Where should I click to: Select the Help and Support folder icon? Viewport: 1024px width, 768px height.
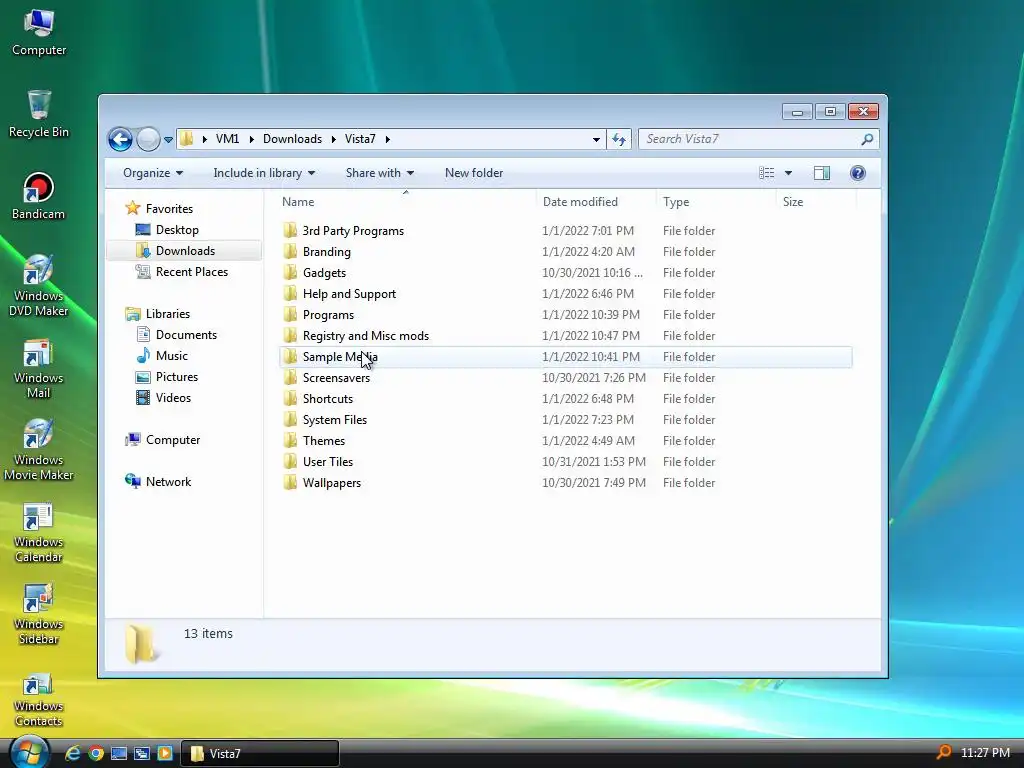(291, 294)
